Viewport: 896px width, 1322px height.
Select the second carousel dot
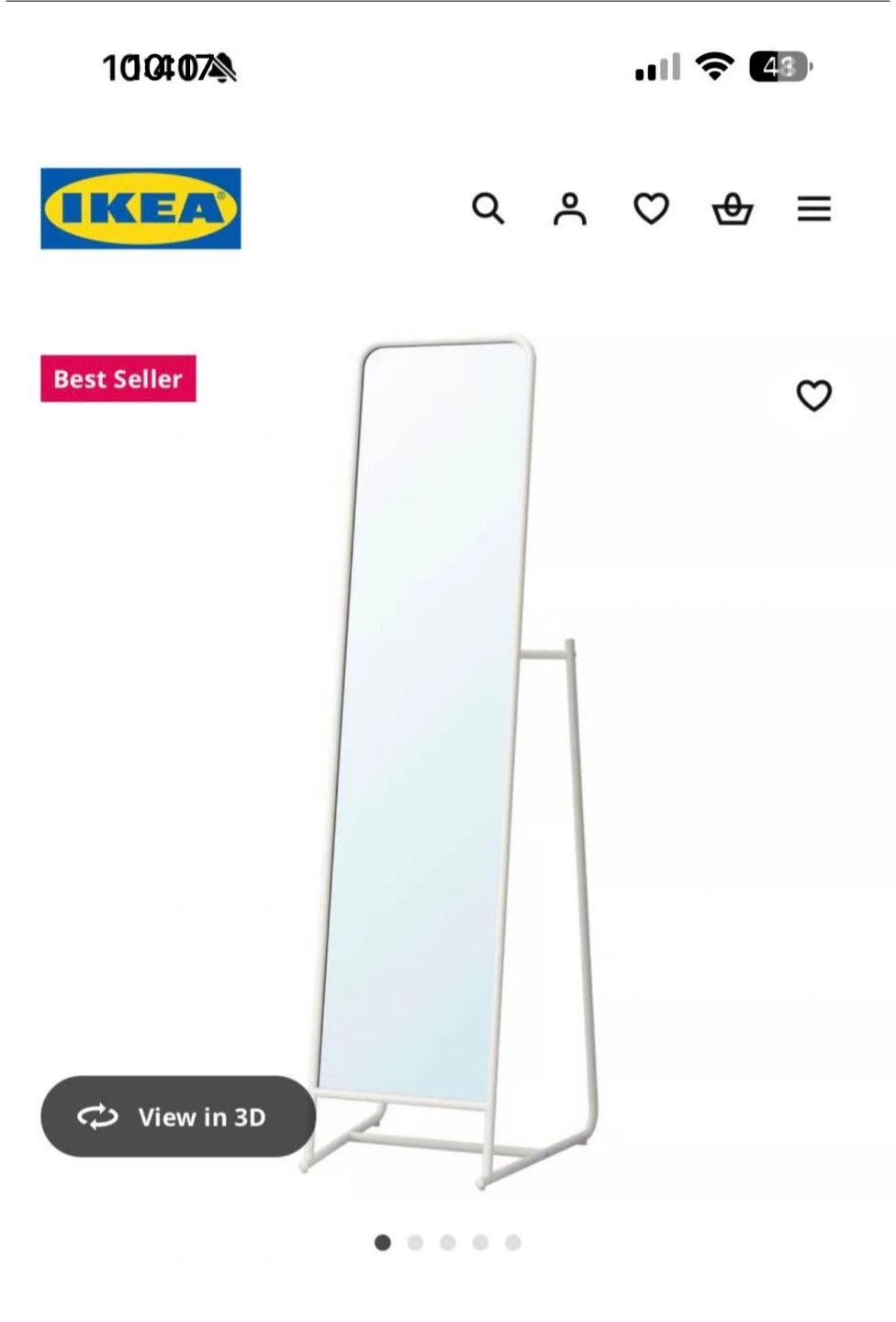click(x=415, y=1242)
